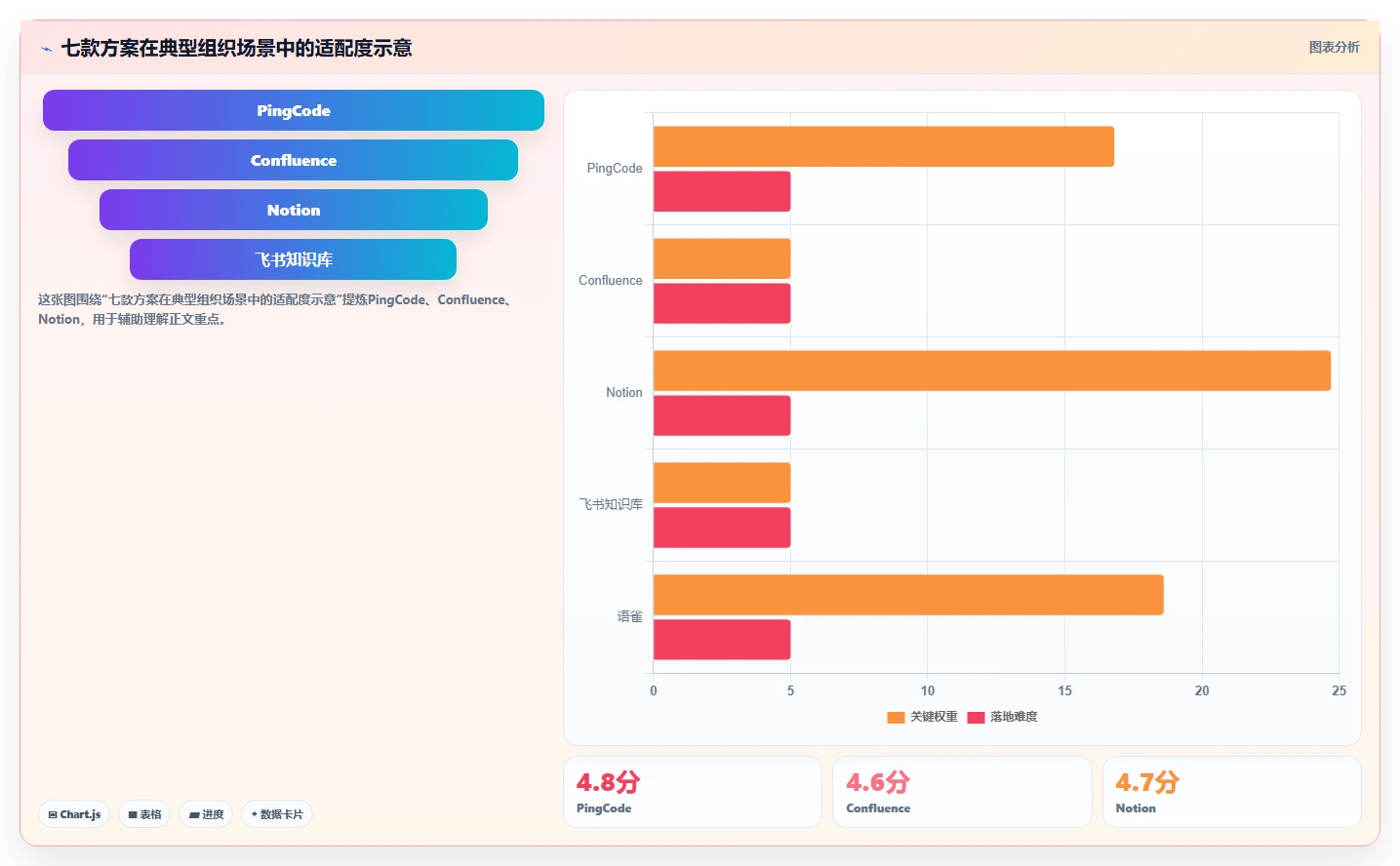
Task: Click the red 飞书知识库 bar
Action: 722,528
